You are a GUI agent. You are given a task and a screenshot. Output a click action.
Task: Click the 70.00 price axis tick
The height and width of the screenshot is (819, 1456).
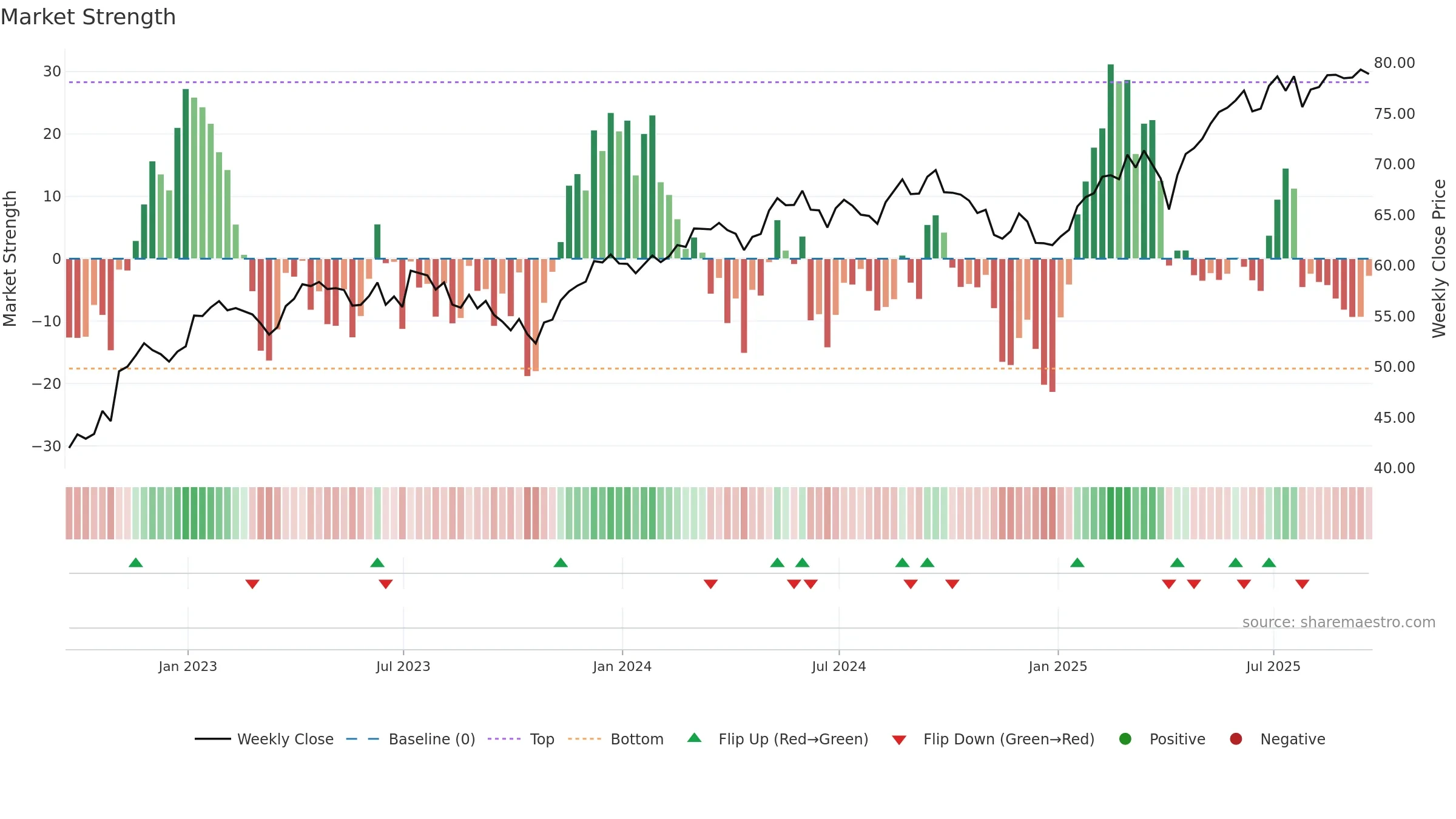tap(1394, 164)
